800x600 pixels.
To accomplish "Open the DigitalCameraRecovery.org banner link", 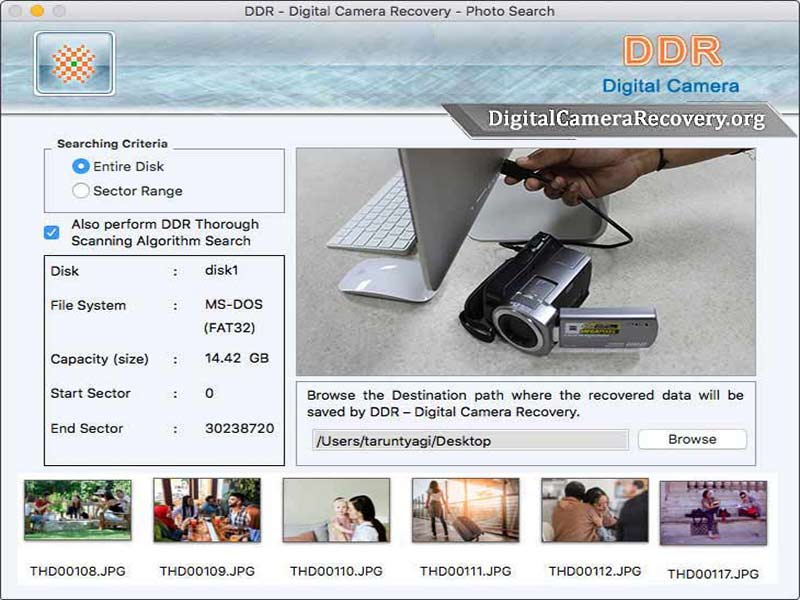I will coord(626,119).
